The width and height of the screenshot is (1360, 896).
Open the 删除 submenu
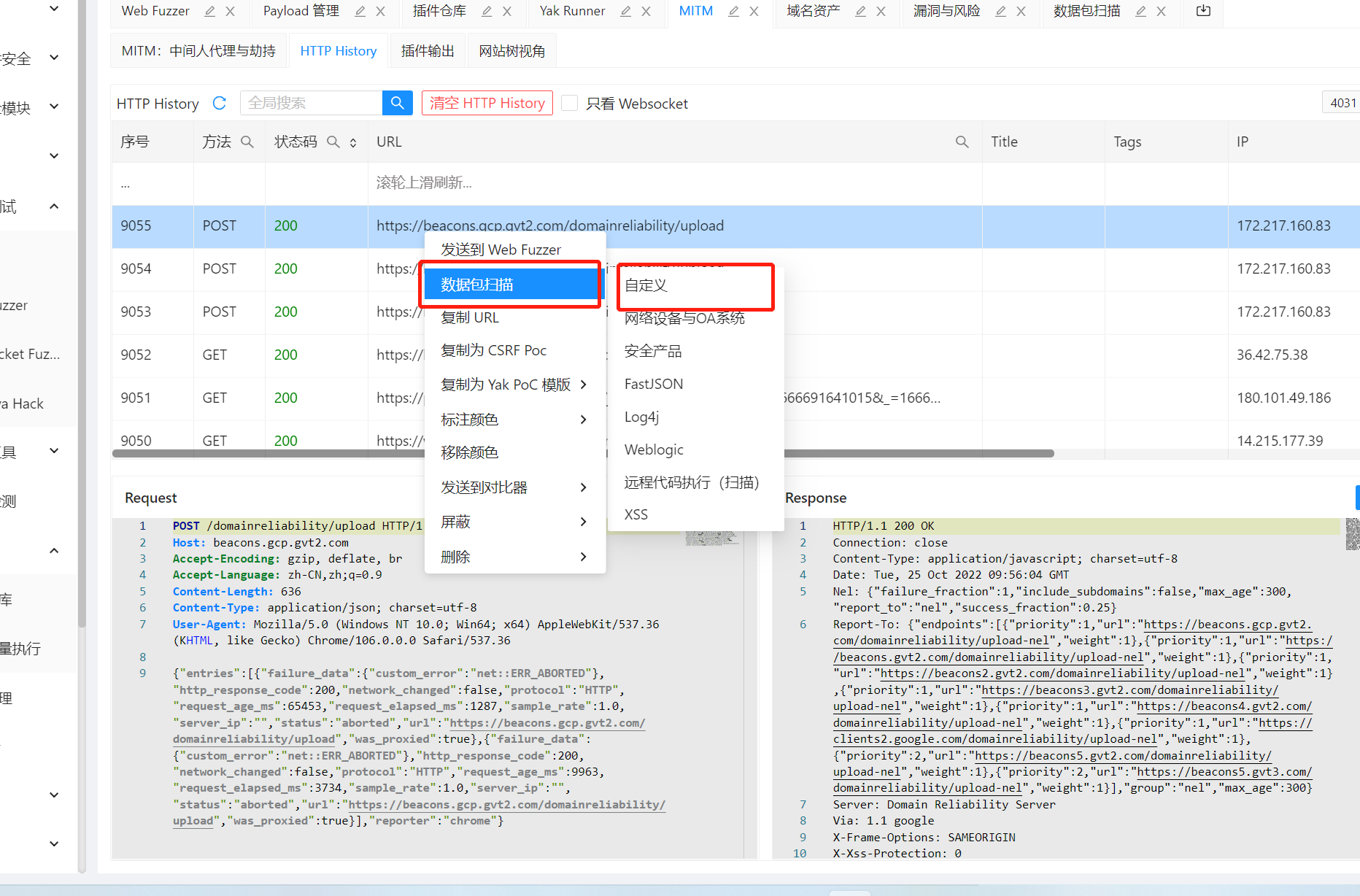(x=514, y=557)
